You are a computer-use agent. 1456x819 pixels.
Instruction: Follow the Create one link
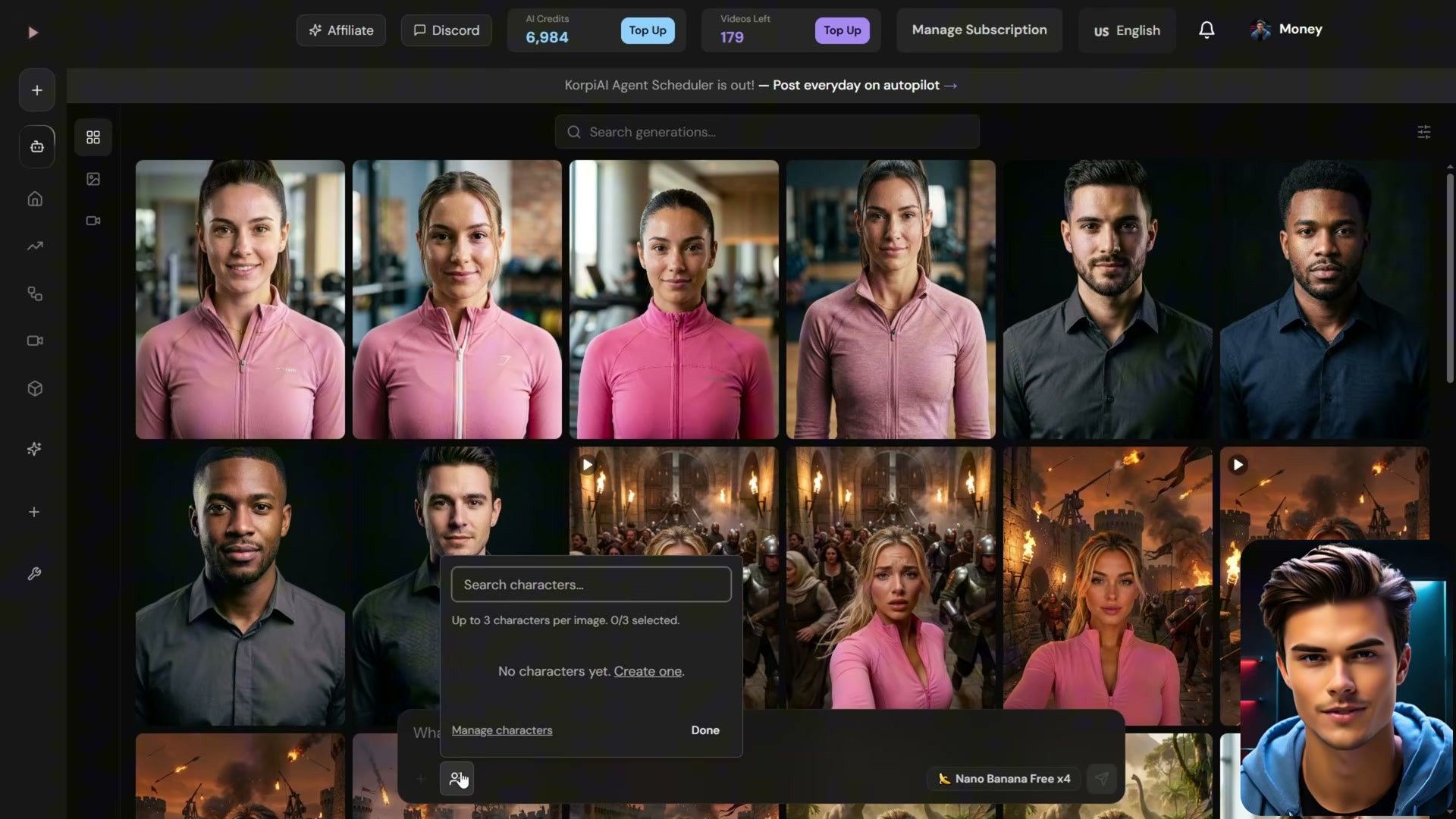(x=648, y=671)
